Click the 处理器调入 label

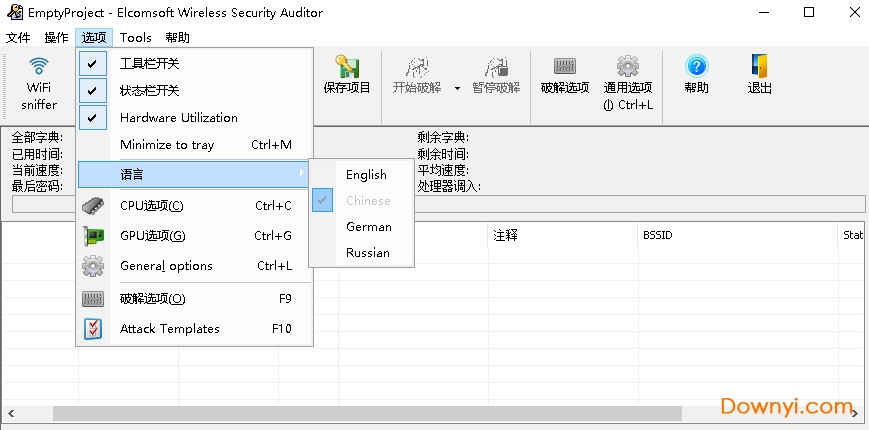(449, 186)
